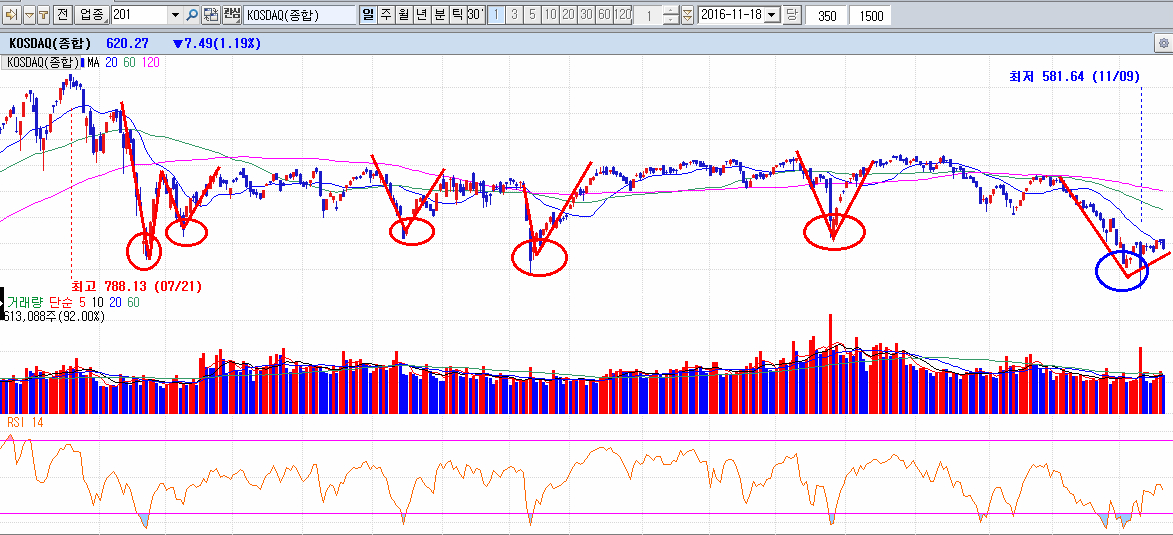Click the 350 candle count input field
This screenshot has width=1173, height=535.
[x=826, y=15]
